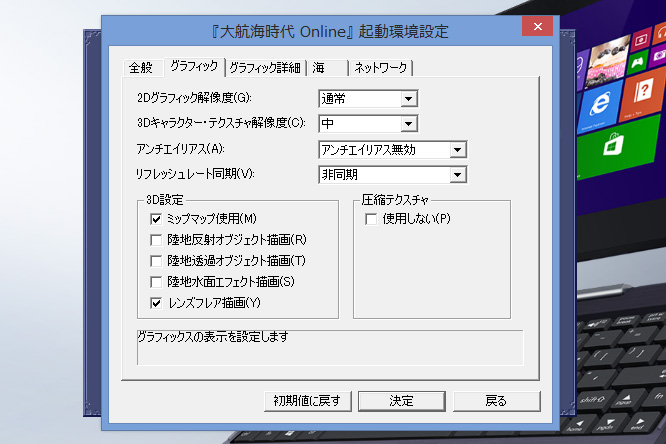
Task: Click green Store tile on laptop screen
Action: 615,147
